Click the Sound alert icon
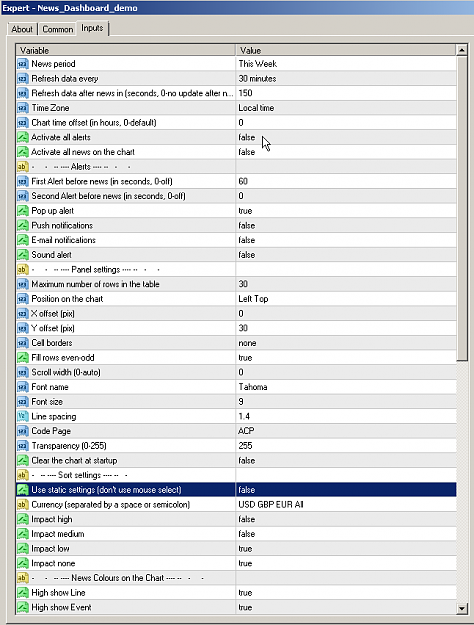Viewport: 474px width, 625px height. point(23,255)
